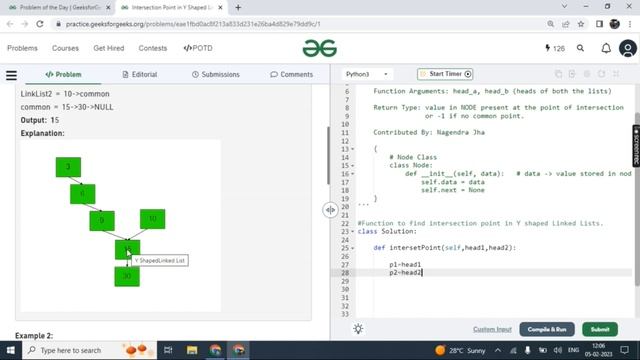Go to the POTD page
The image size is (640, 360).
click(198, 48)
